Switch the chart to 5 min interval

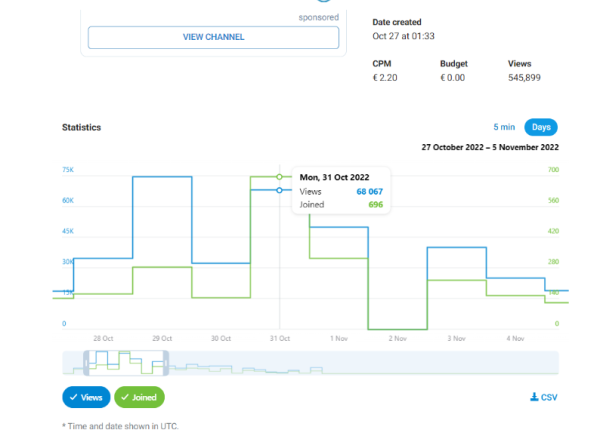click(503, 128)
